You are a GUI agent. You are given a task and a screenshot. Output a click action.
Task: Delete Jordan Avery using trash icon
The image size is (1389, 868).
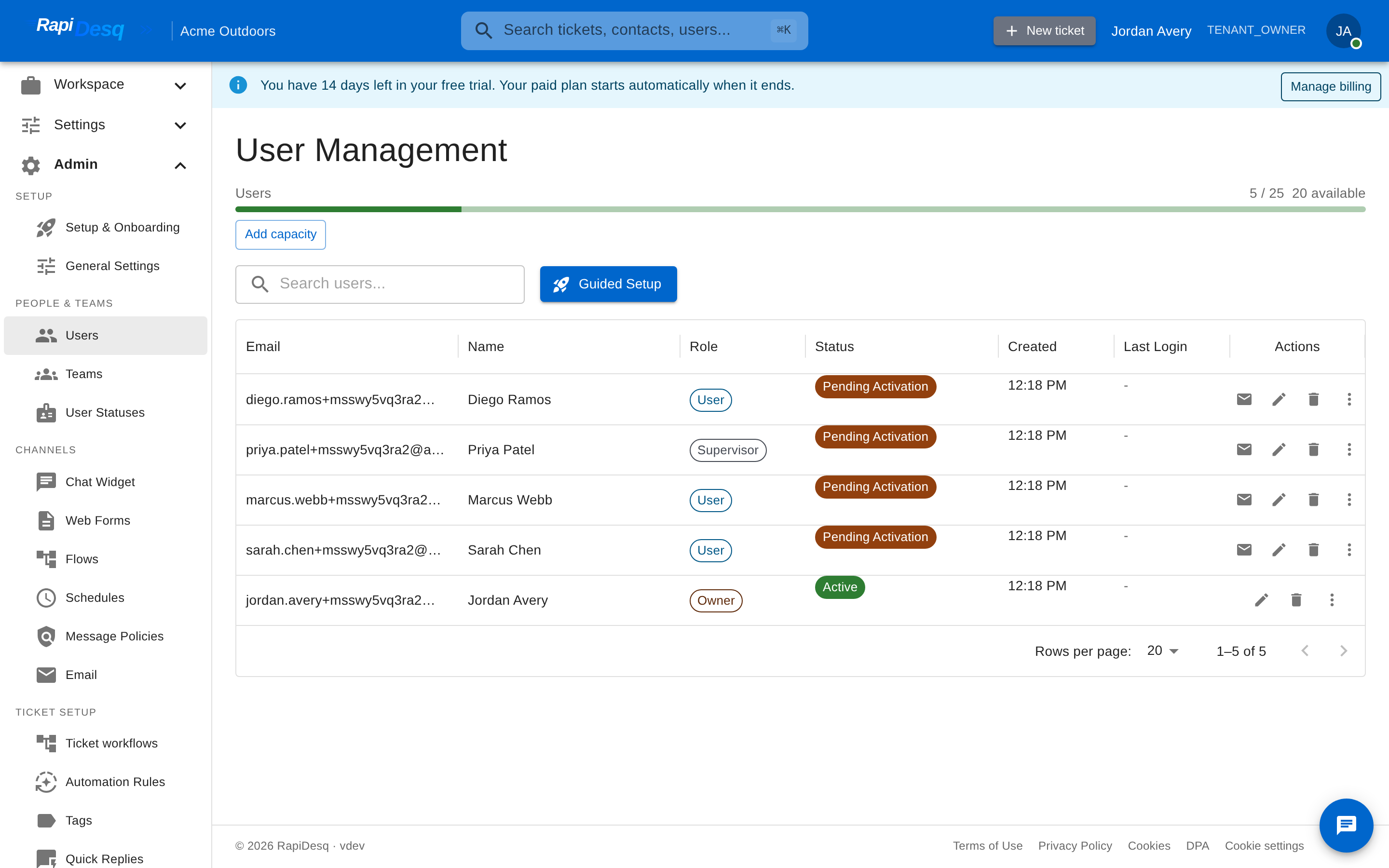click(1296, 600)
